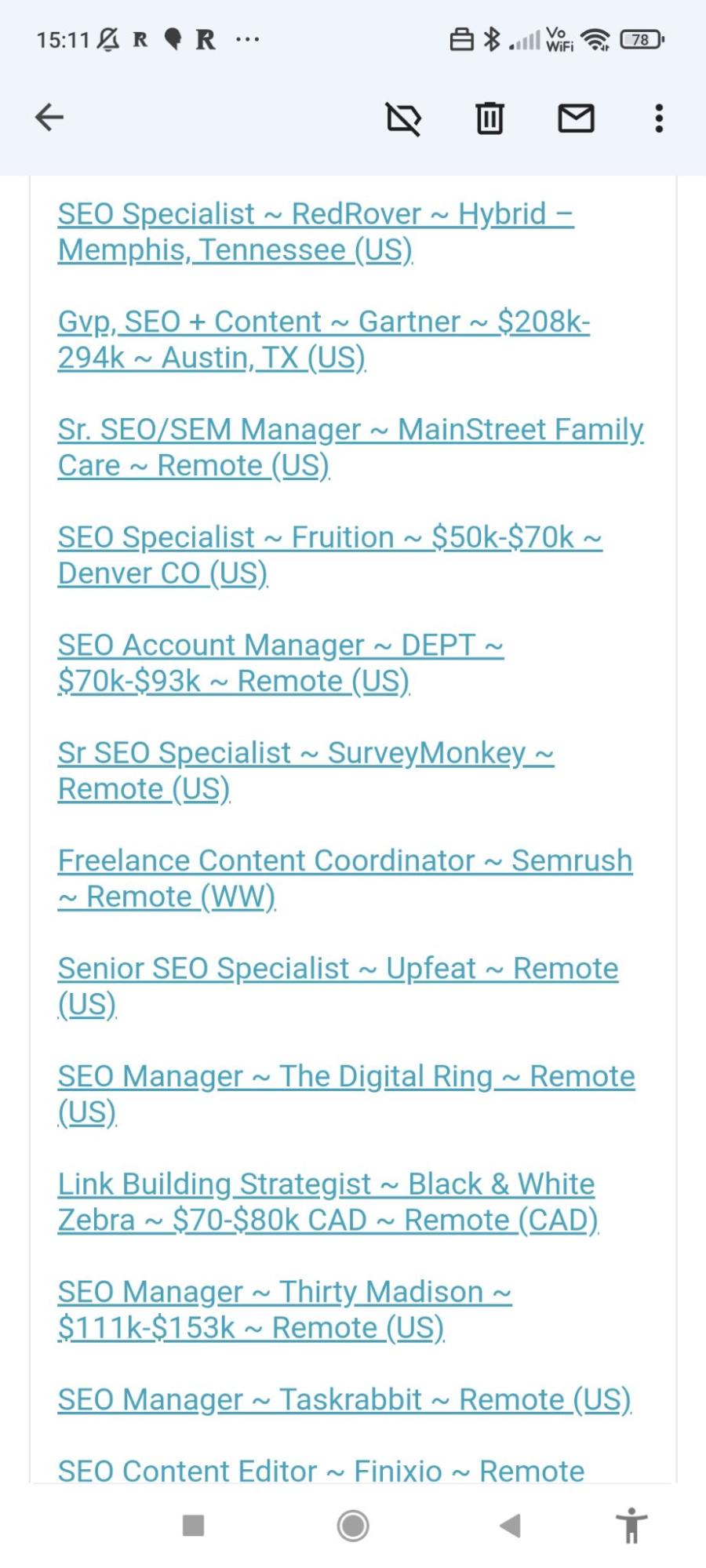This screenshot has width=706, height=1568.
Task: Open the Taskrabbit SEO Manager listing
Action: click(x=344, y=1399)
